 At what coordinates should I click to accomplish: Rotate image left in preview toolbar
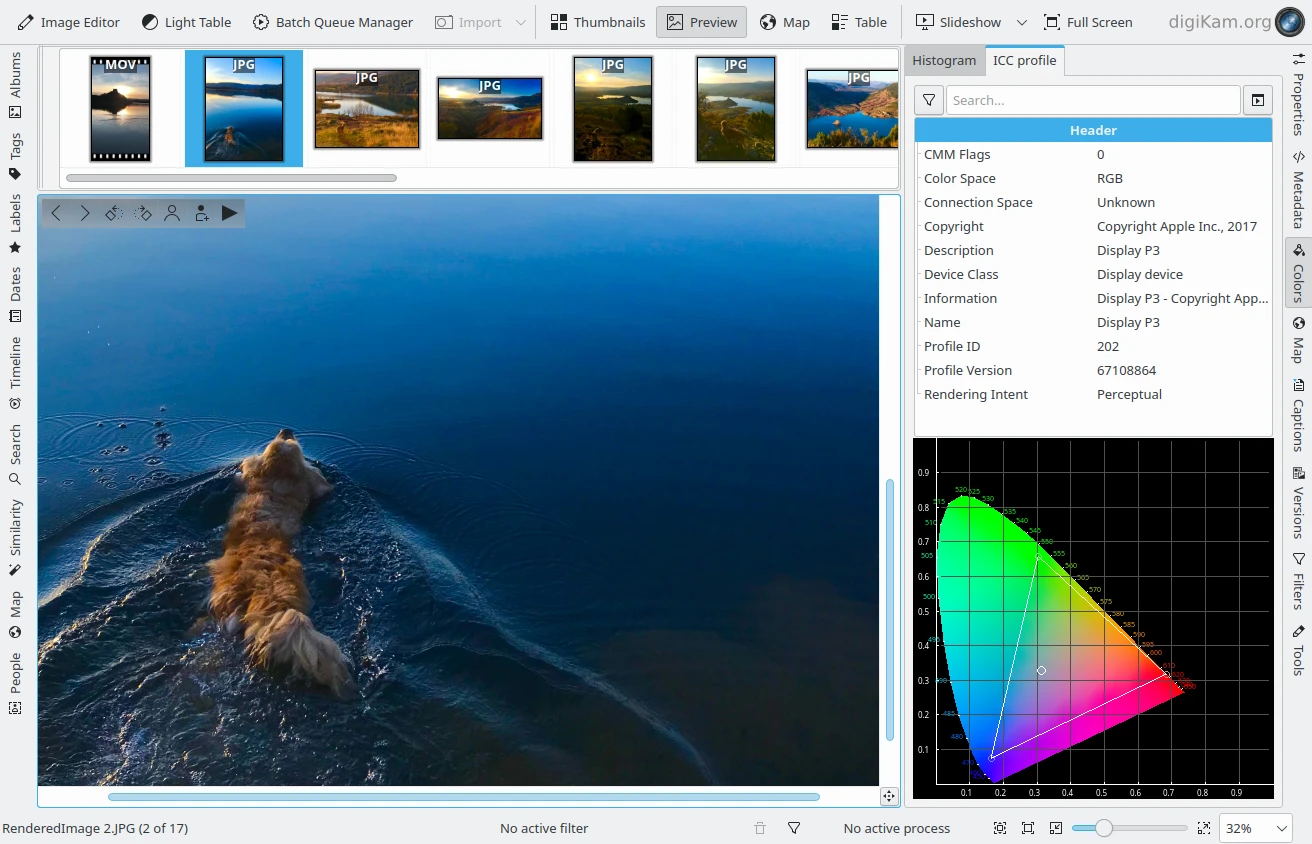click(x=114, y=213)
